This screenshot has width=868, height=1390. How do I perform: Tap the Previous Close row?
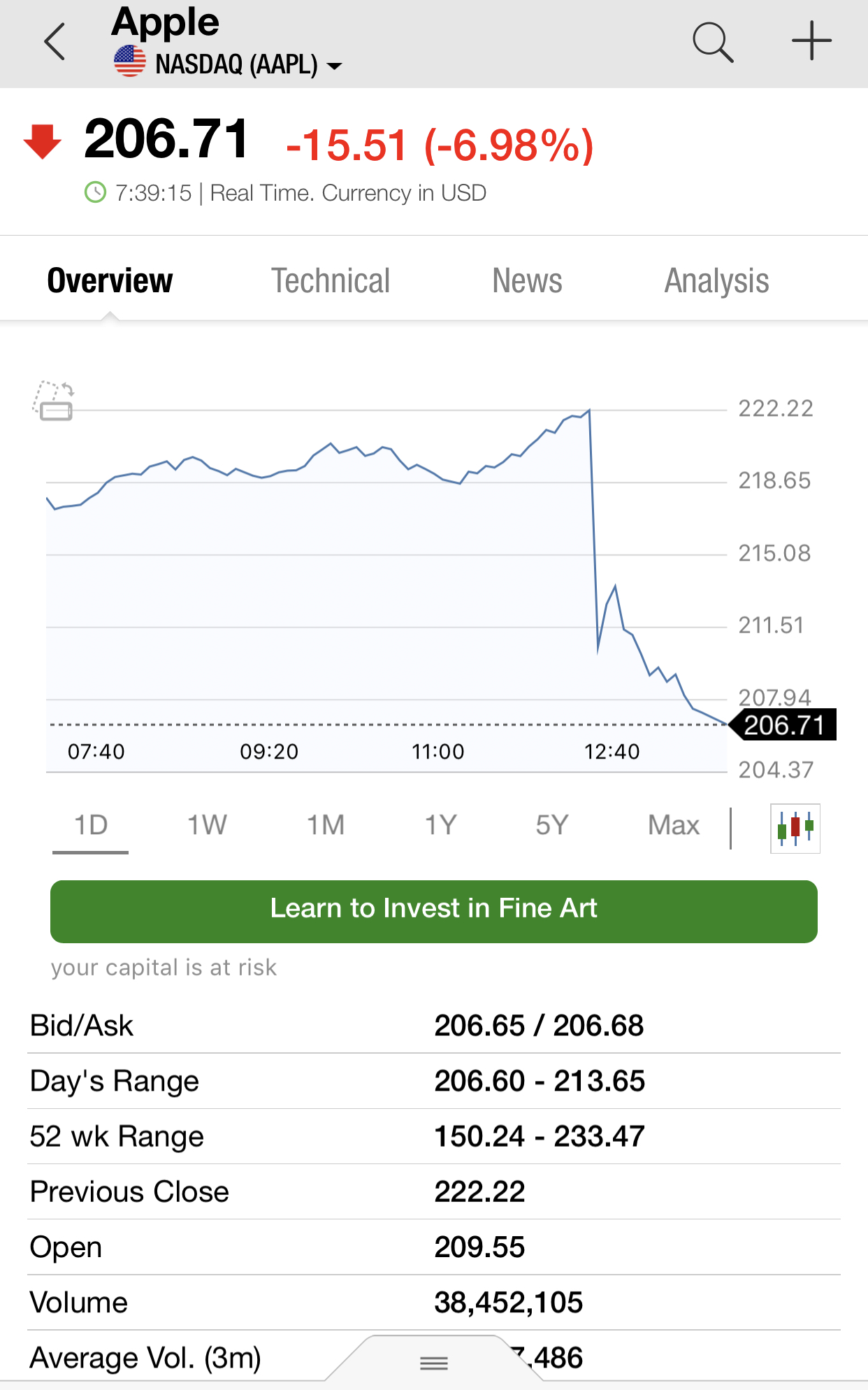tap(433, 1191)
